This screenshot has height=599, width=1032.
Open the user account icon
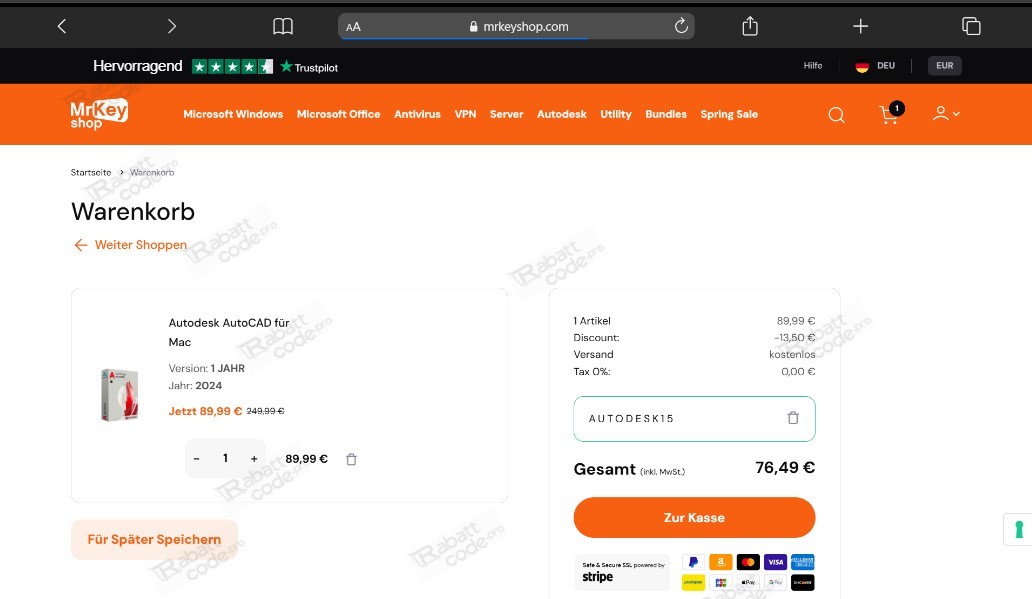point(941,114)
